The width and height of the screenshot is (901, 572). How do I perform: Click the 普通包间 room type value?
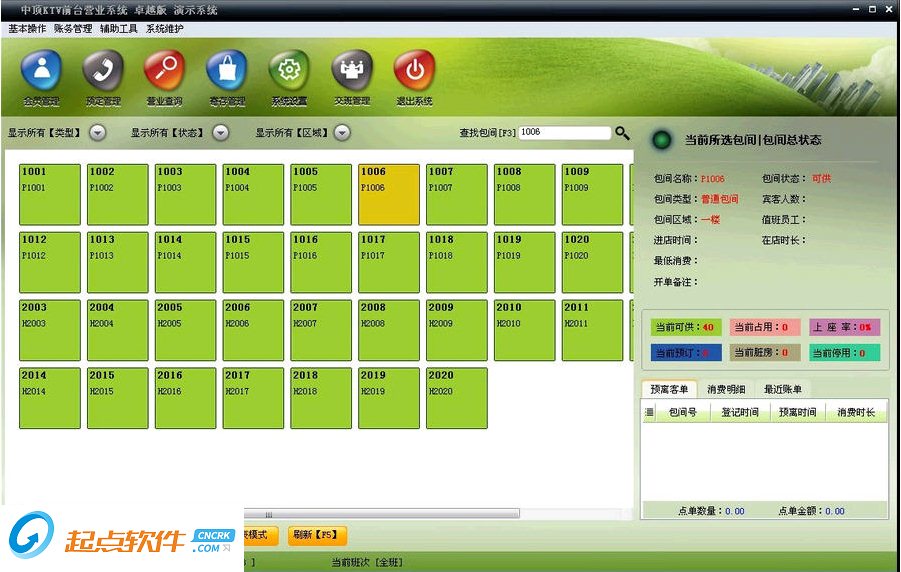pos(720,199)
